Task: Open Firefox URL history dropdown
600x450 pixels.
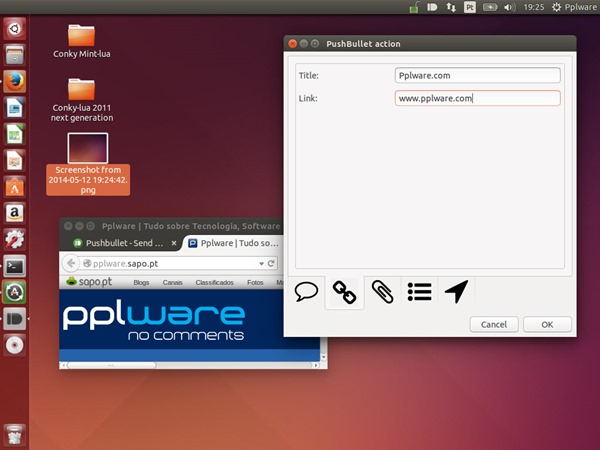Action: point(261,264)
